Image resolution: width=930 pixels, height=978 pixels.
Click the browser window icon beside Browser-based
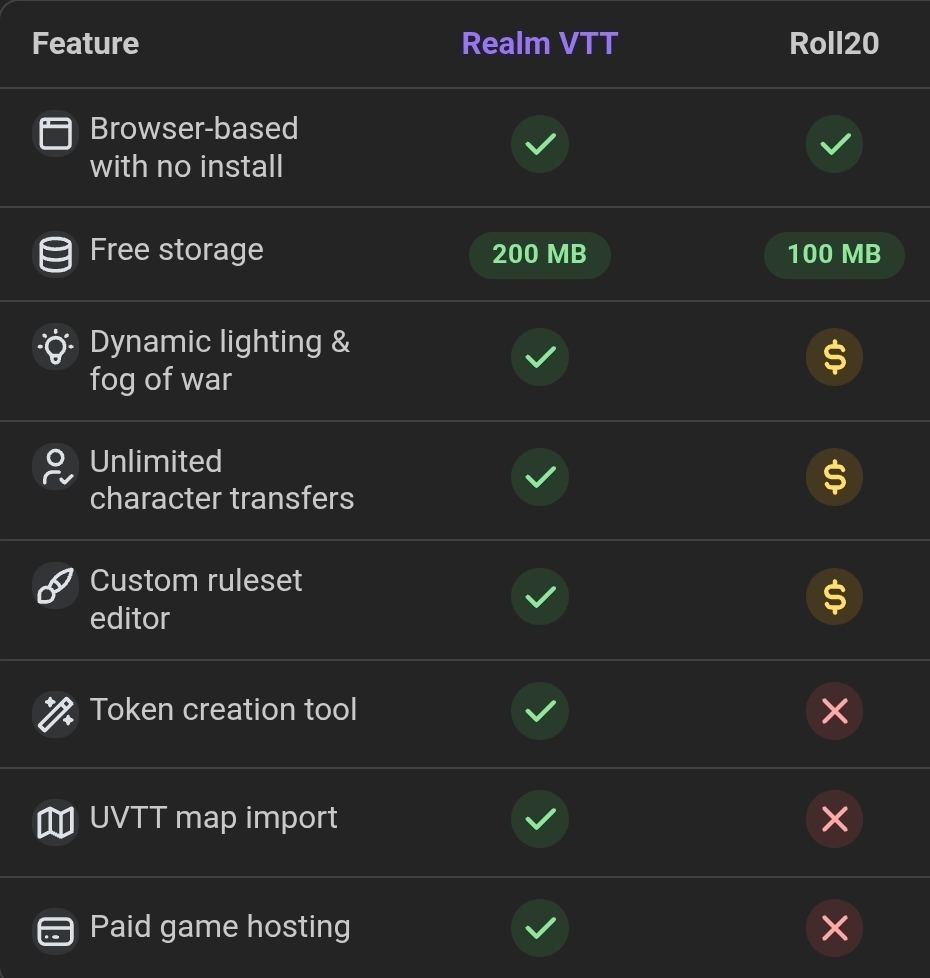[55, 133]
